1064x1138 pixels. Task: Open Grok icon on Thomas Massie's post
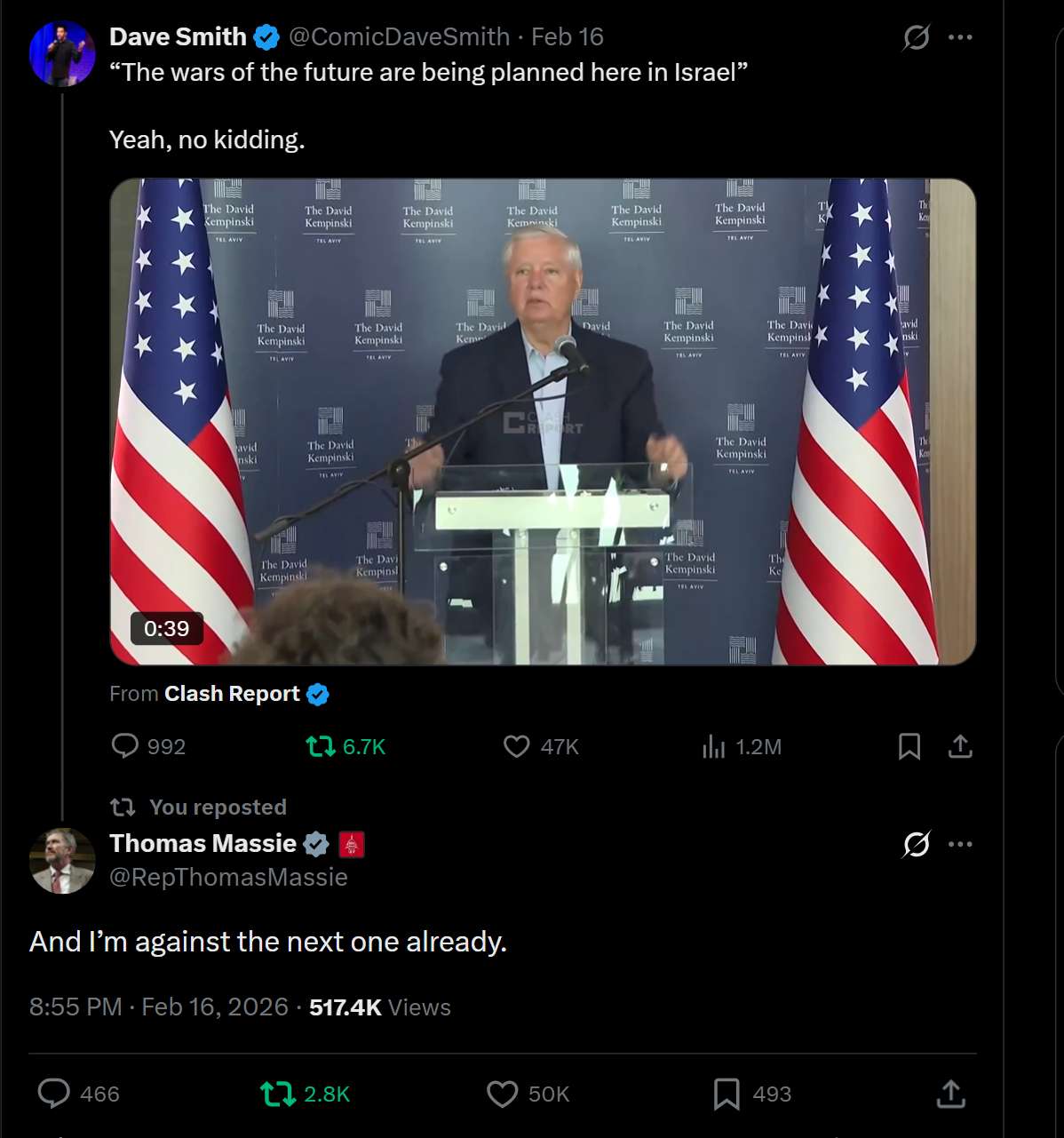click(x=916, y=844)
